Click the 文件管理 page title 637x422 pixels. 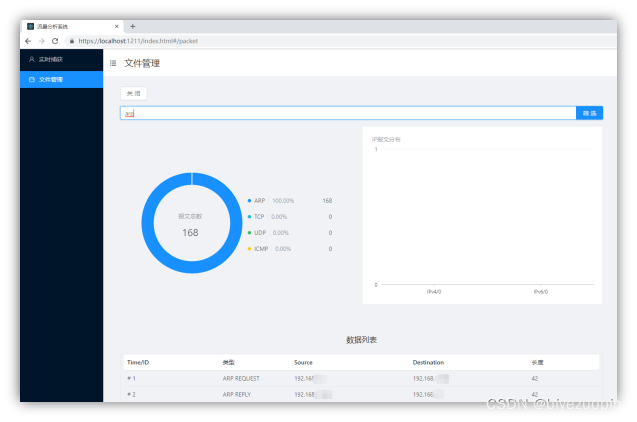(142, 63)
